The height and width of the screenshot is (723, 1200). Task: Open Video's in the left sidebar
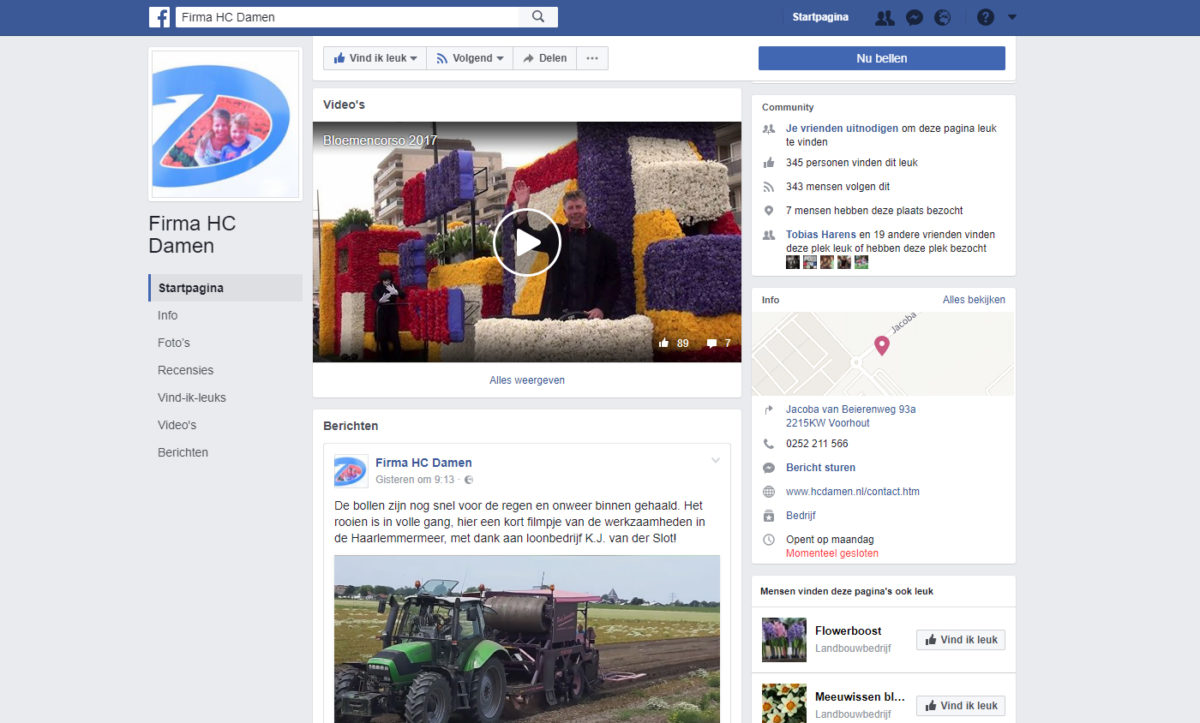tap(177, 425)
